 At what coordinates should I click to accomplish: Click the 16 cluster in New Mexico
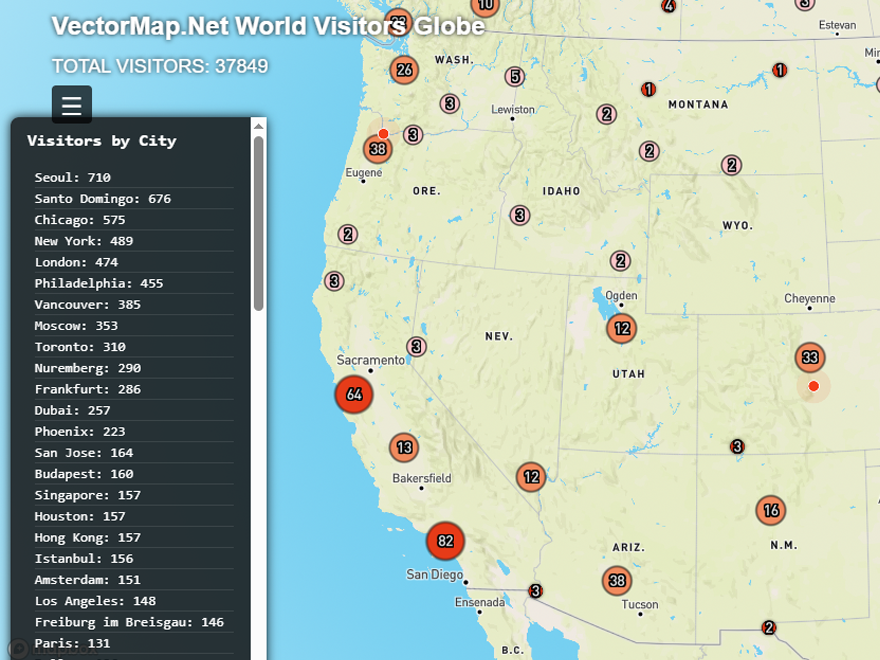pos(770,511)
